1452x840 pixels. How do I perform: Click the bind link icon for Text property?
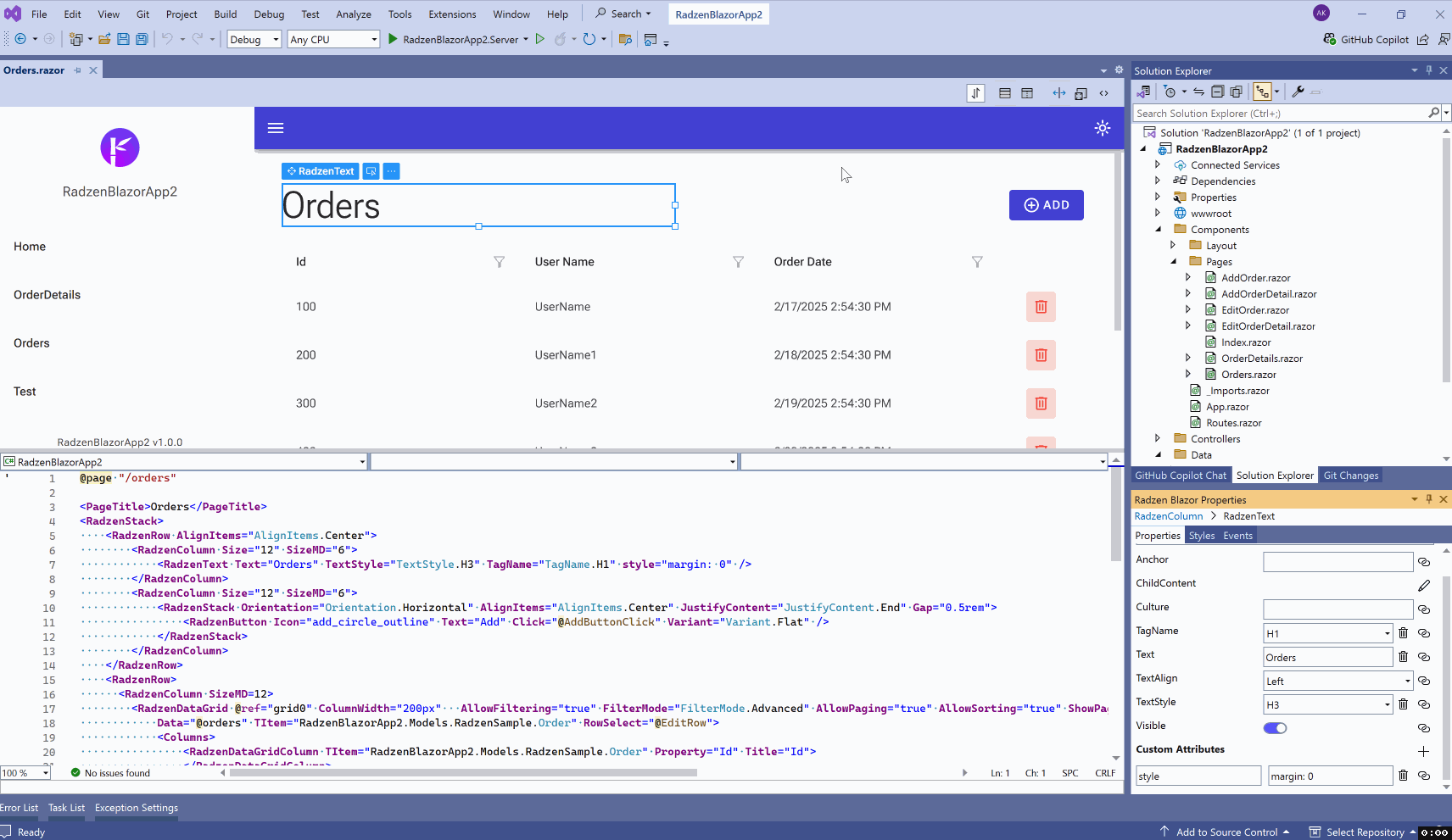click(1424, 657)
